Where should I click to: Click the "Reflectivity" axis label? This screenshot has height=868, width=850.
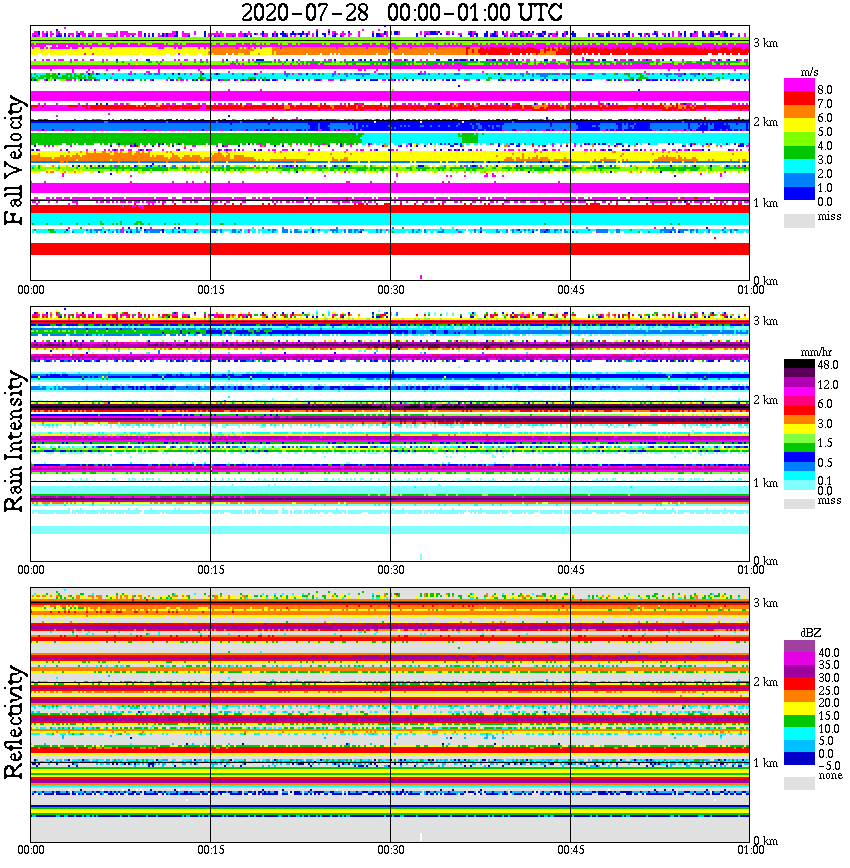[14, 722]
